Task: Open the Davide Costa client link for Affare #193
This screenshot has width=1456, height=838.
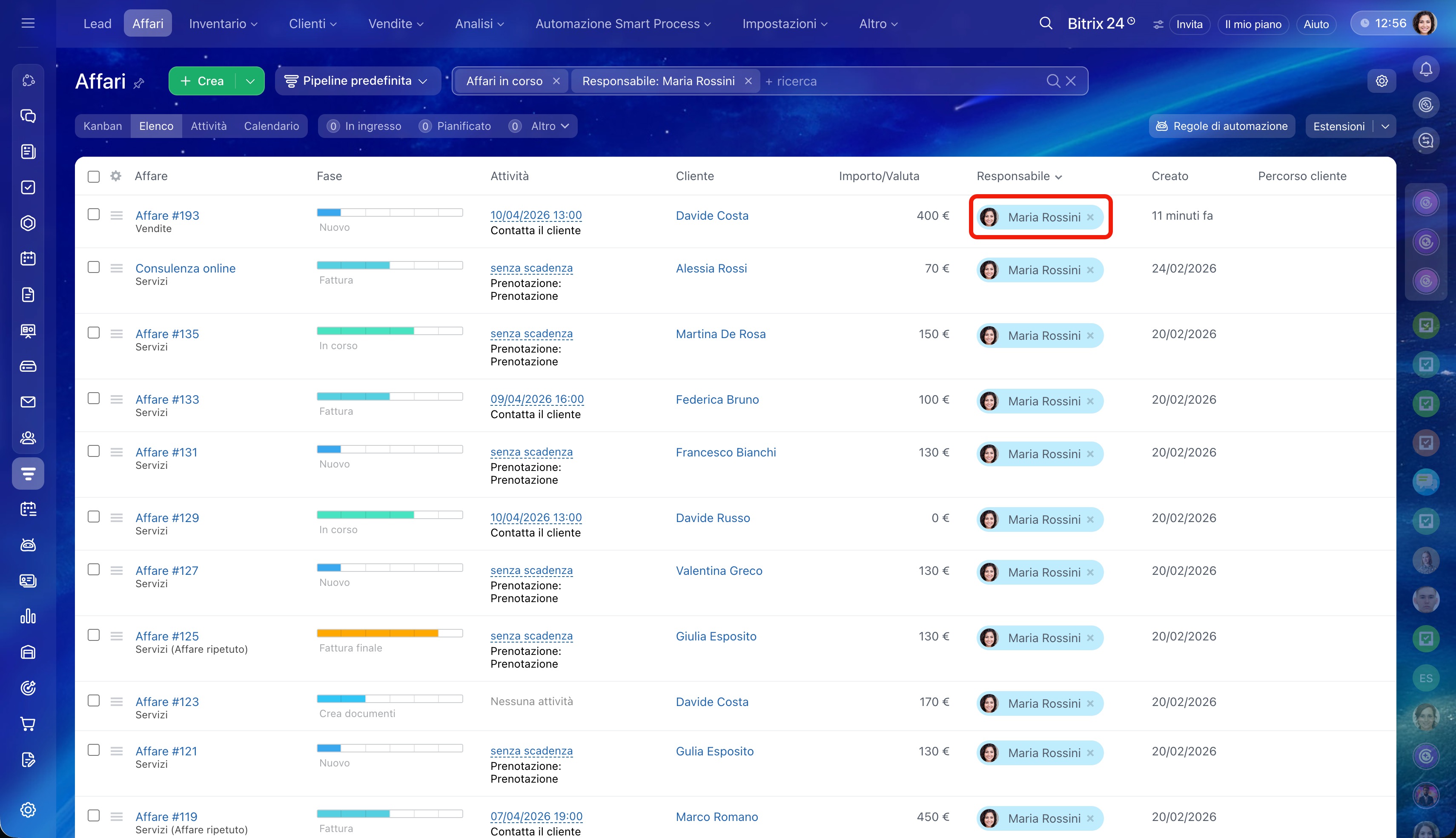Action: pos(711,216)
